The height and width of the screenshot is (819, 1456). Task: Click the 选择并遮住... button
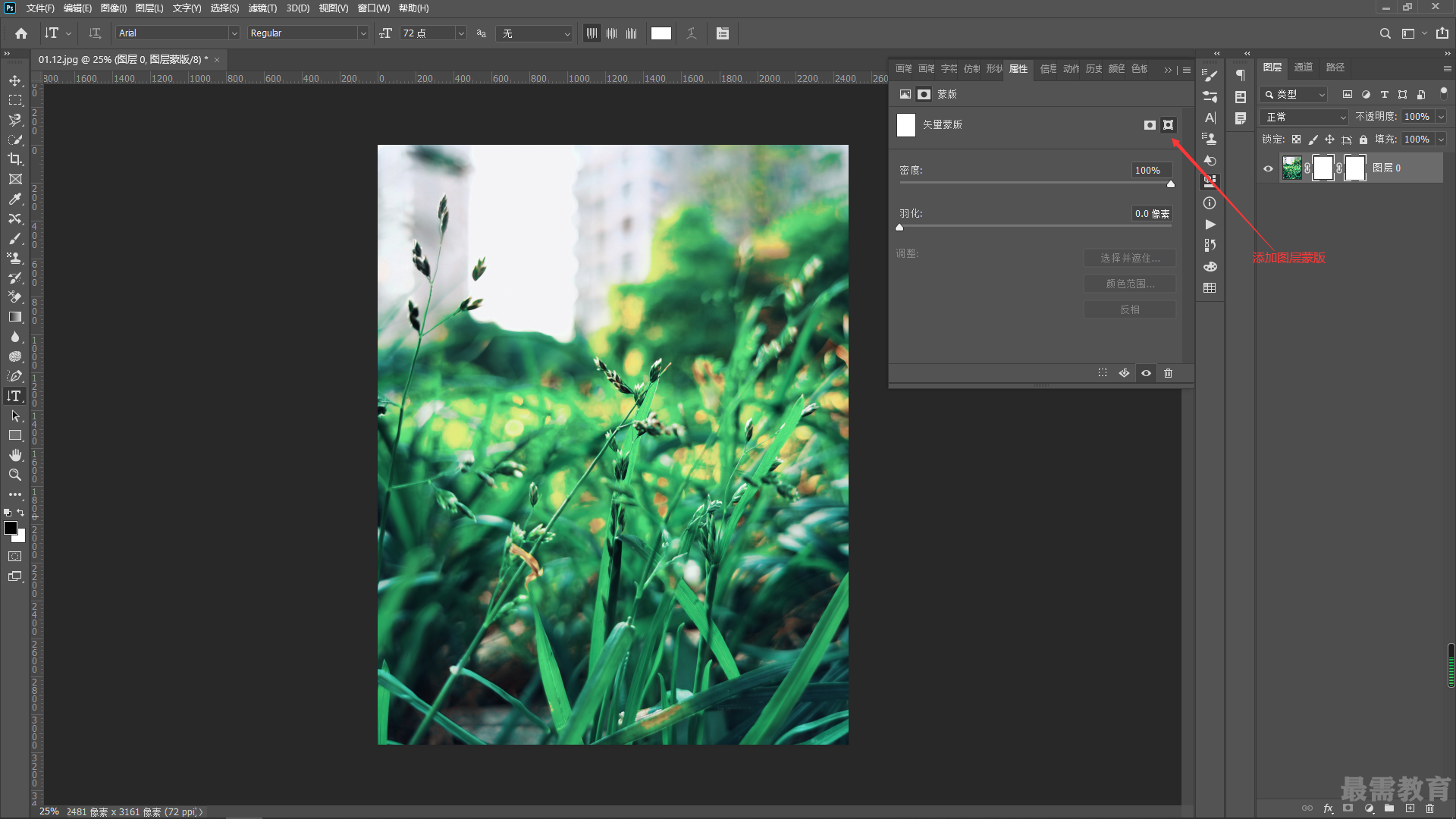pyautogui.click(x=1130, y=258)
